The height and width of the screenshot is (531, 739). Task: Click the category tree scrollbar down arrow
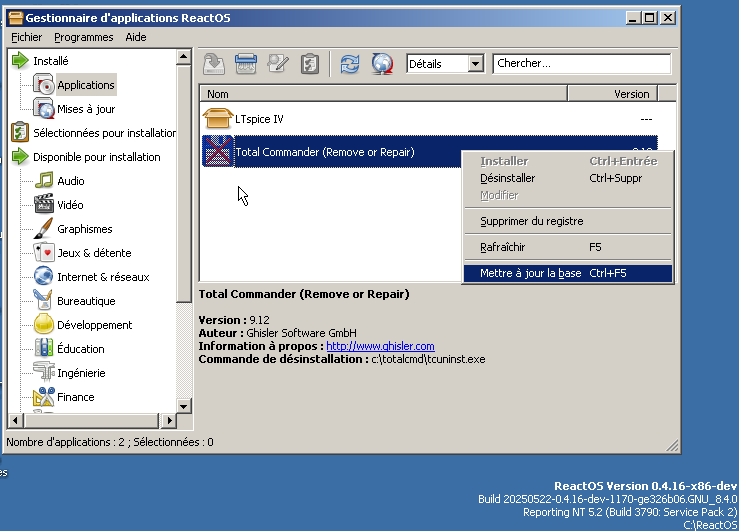click(184, 406)
